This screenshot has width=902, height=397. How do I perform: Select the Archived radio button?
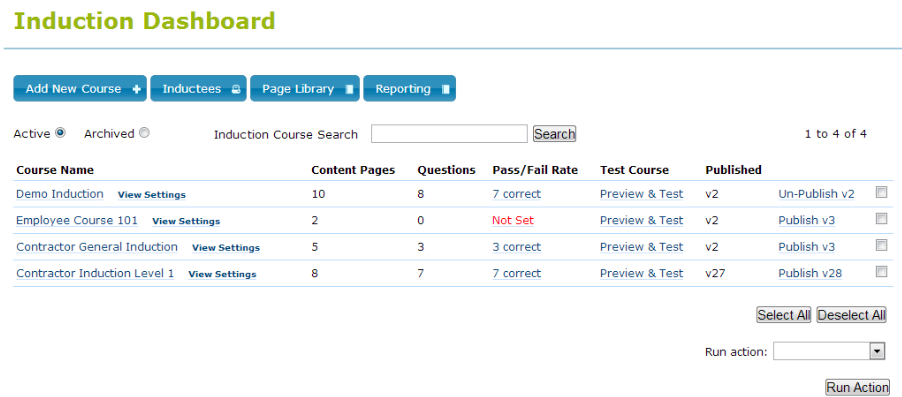coord(144,133)
